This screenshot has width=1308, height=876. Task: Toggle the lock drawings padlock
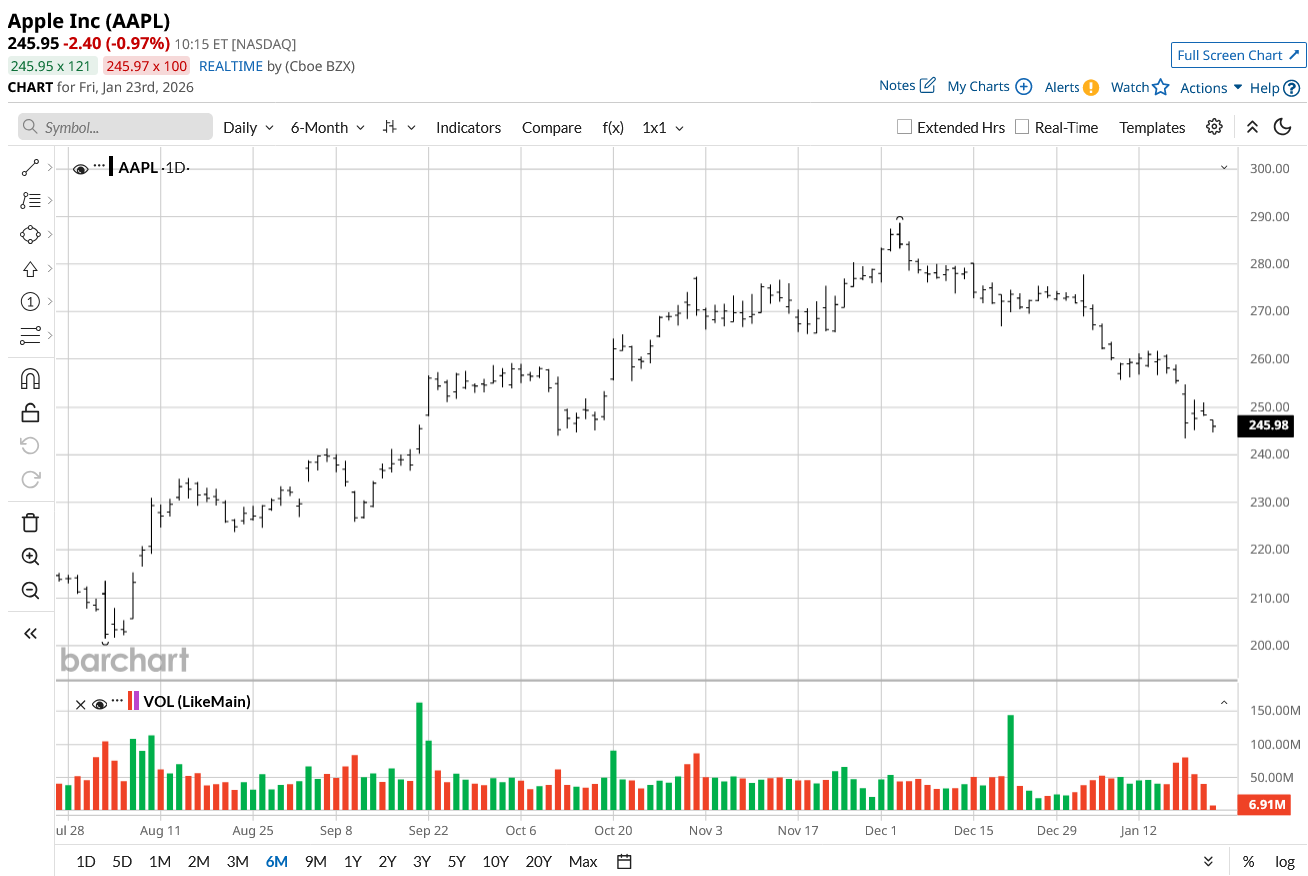(x=30, y=412)
